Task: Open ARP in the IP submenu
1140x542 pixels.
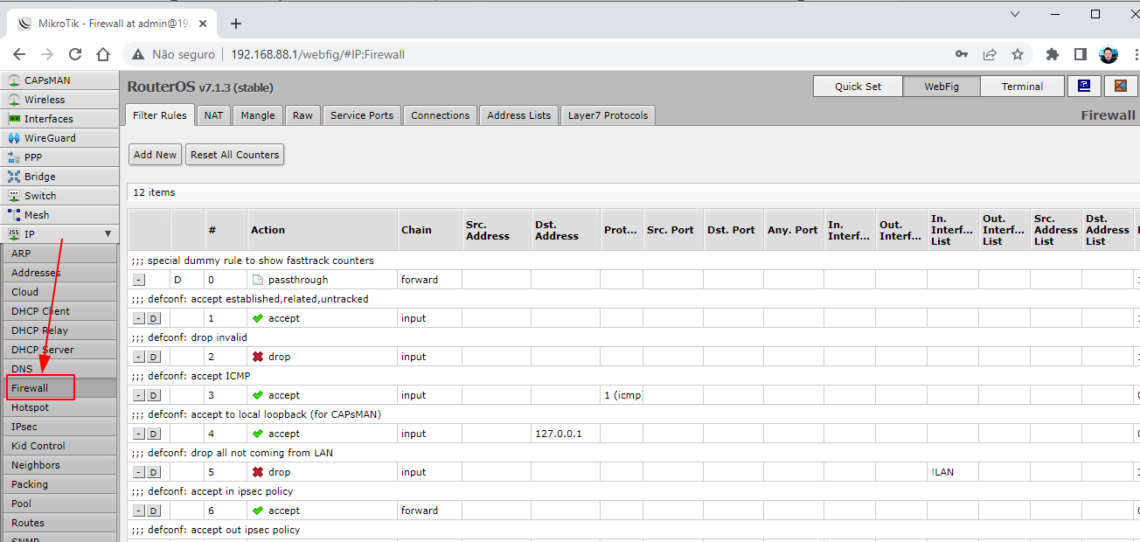Action: pyautogui.click(x=60, y=253)
